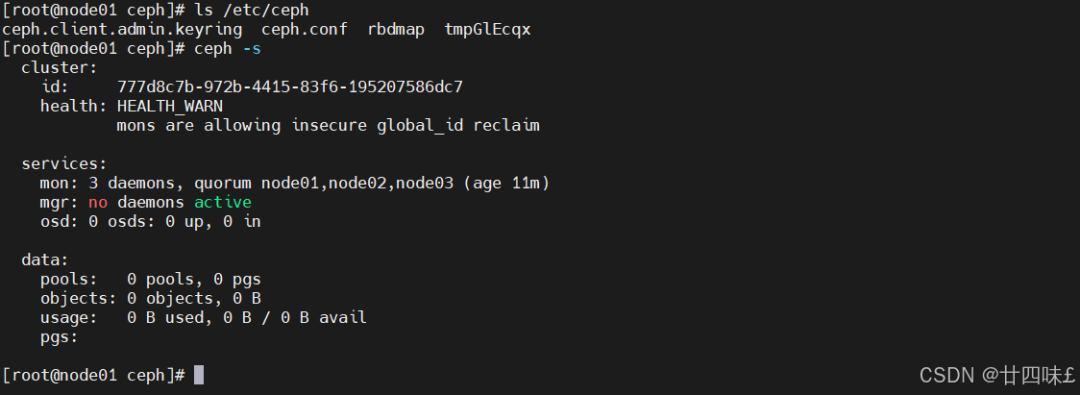Click the insecure global_id reclaim warning
This screenshot has width=1080, height=395.
tap(328, 126)
